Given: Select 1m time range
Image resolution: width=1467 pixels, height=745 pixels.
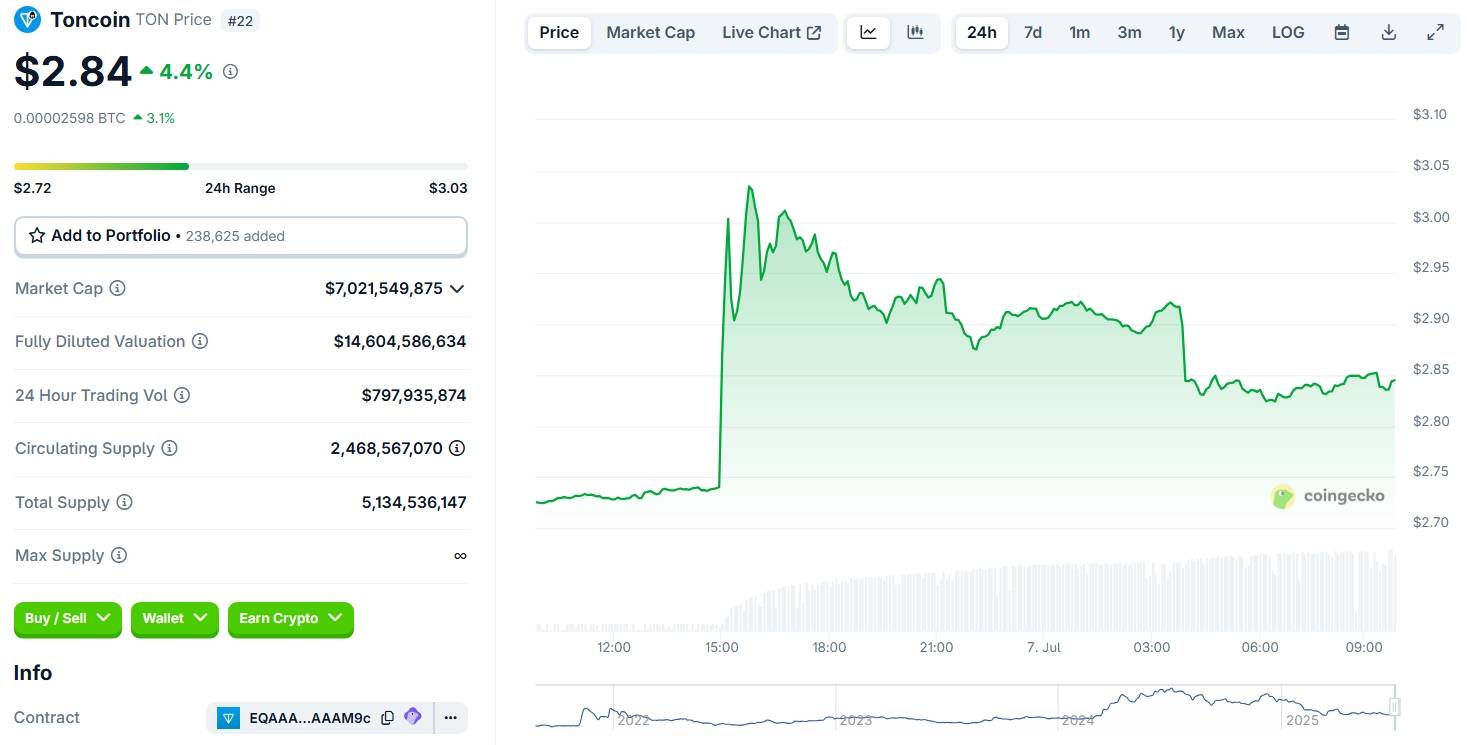Looking at the screenshot, I should point(1080,32).
